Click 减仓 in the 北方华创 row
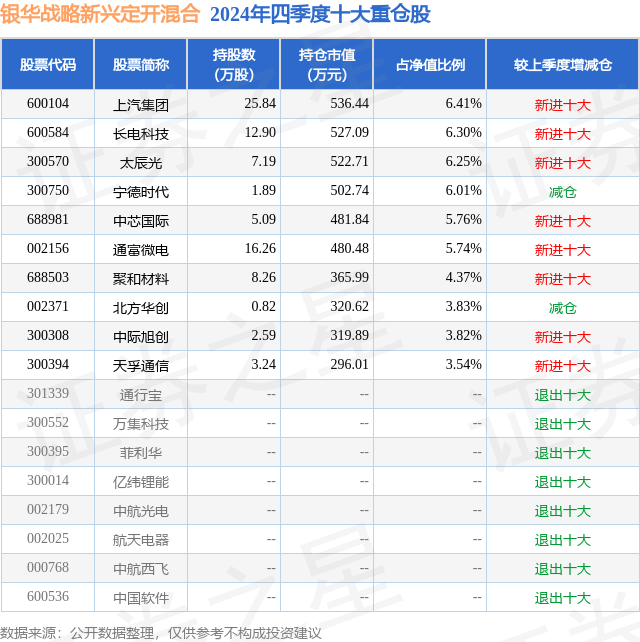This screenshot has width=640, height=642. click(563, 308)
